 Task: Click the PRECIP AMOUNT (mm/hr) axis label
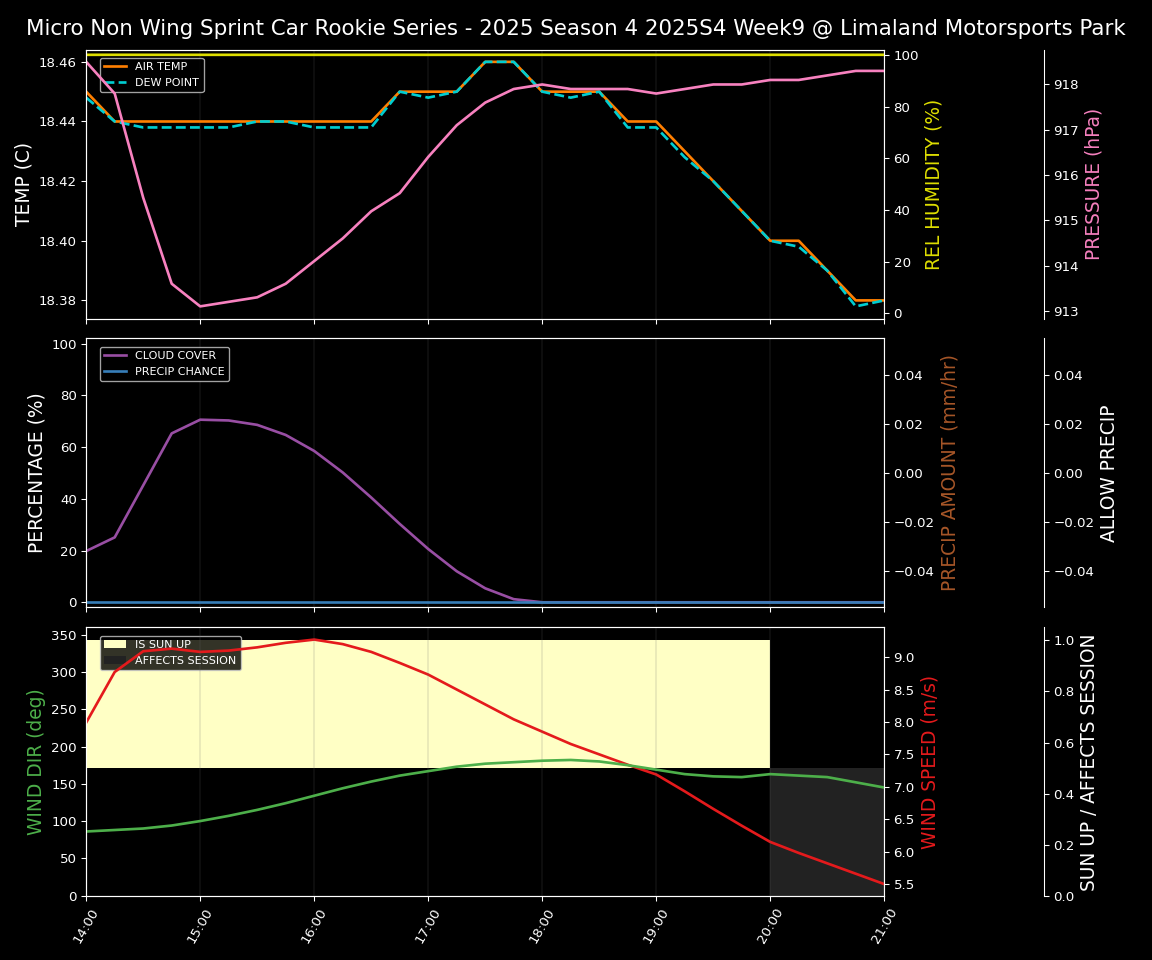click(949, 473)
